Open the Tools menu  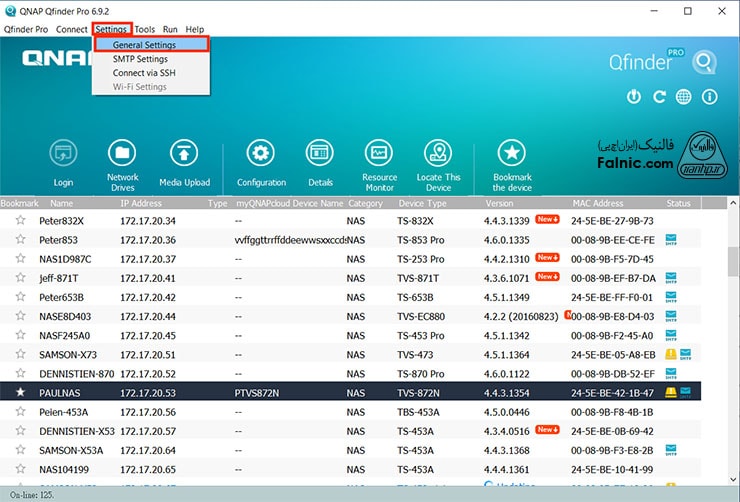145,30
